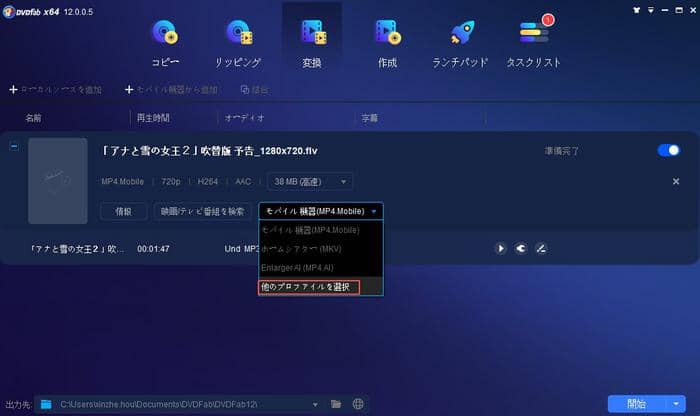Open the title bar dropdown menu icon

[651, 10]
